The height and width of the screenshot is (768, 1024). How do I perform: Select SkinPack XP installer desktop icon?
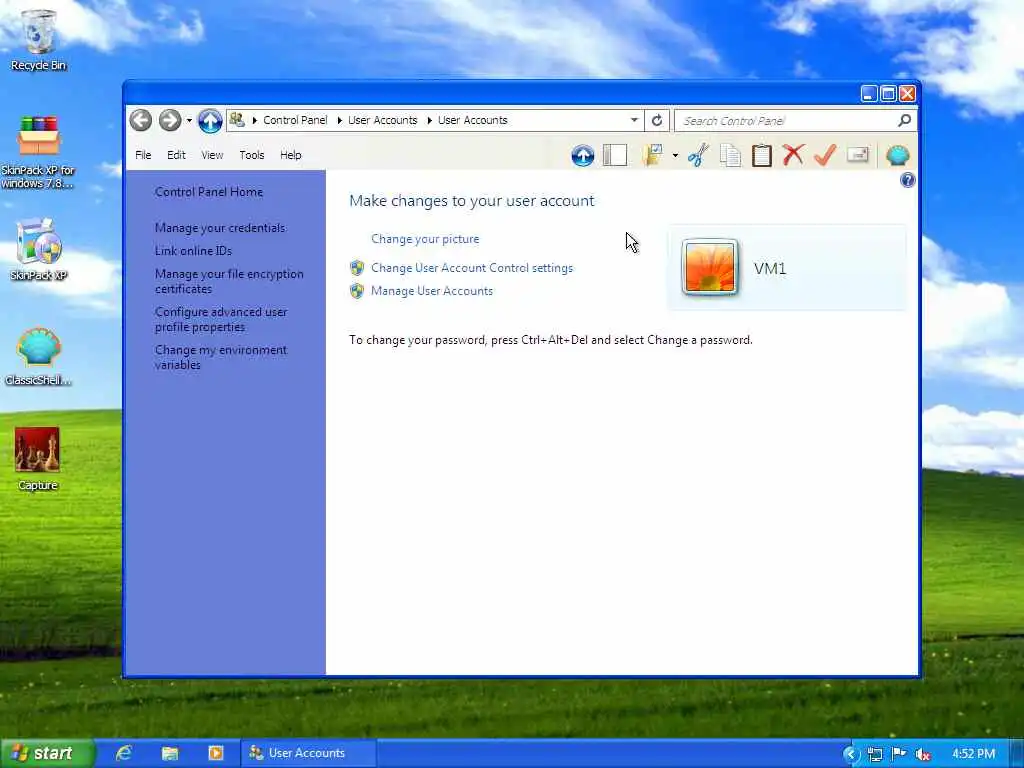click(x=39, y=249)
